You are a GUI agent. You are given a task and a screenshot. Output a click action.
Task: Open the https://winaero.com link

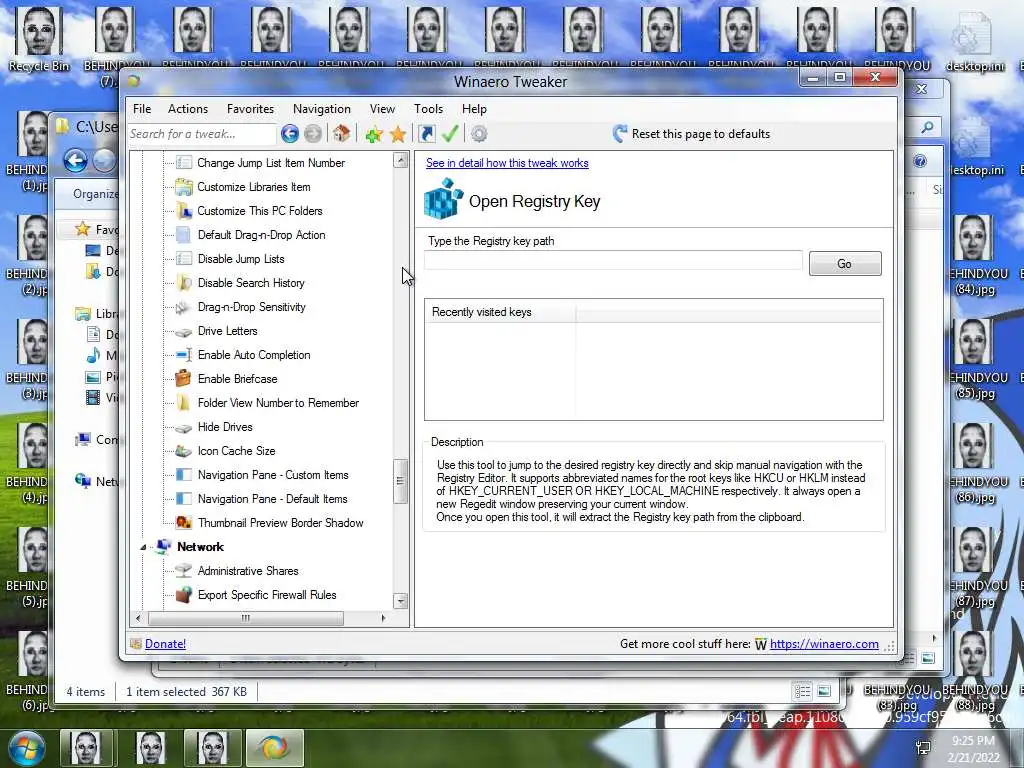[x=824, y=644]
